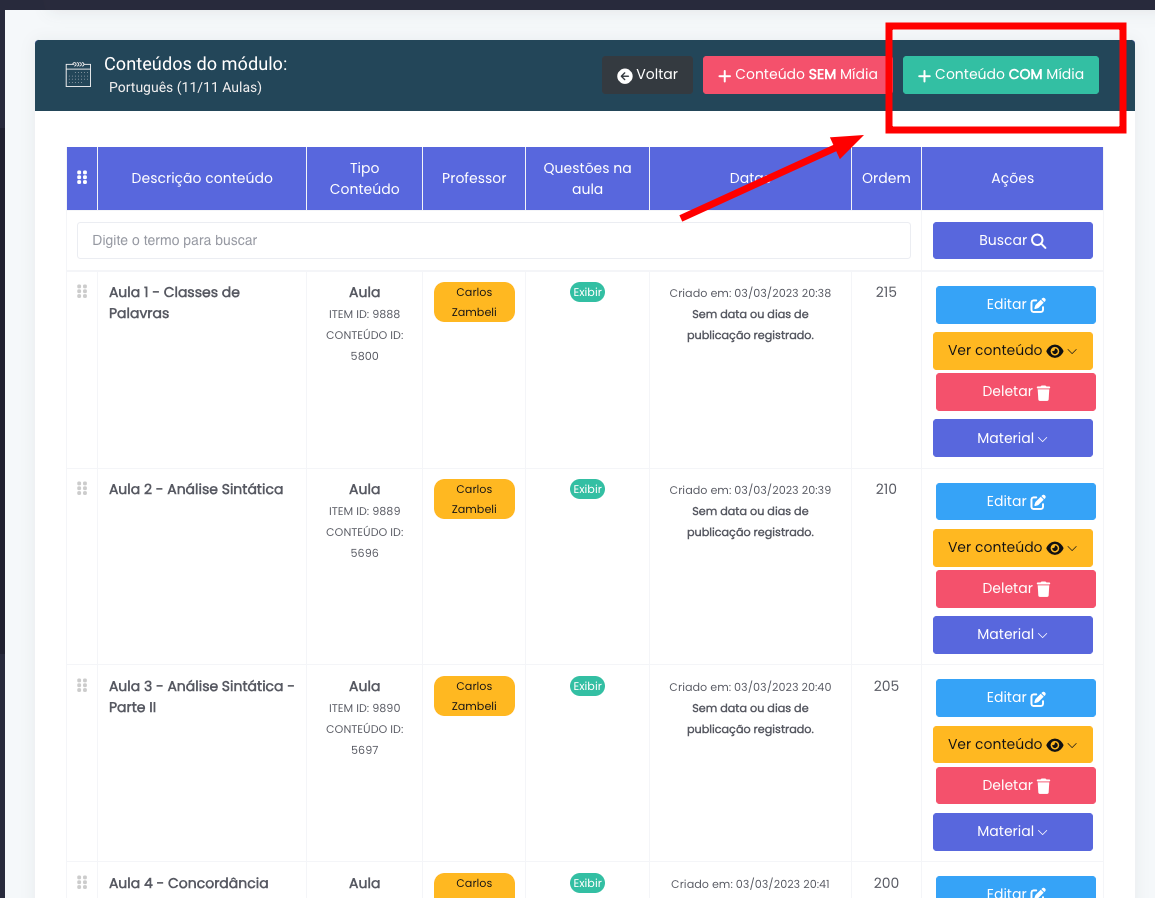Image resolution: width=1155 pixels, height=898 pixels.
Task: Grab the drag handle for Aula 2 row
Action: [x=82, y=489]
